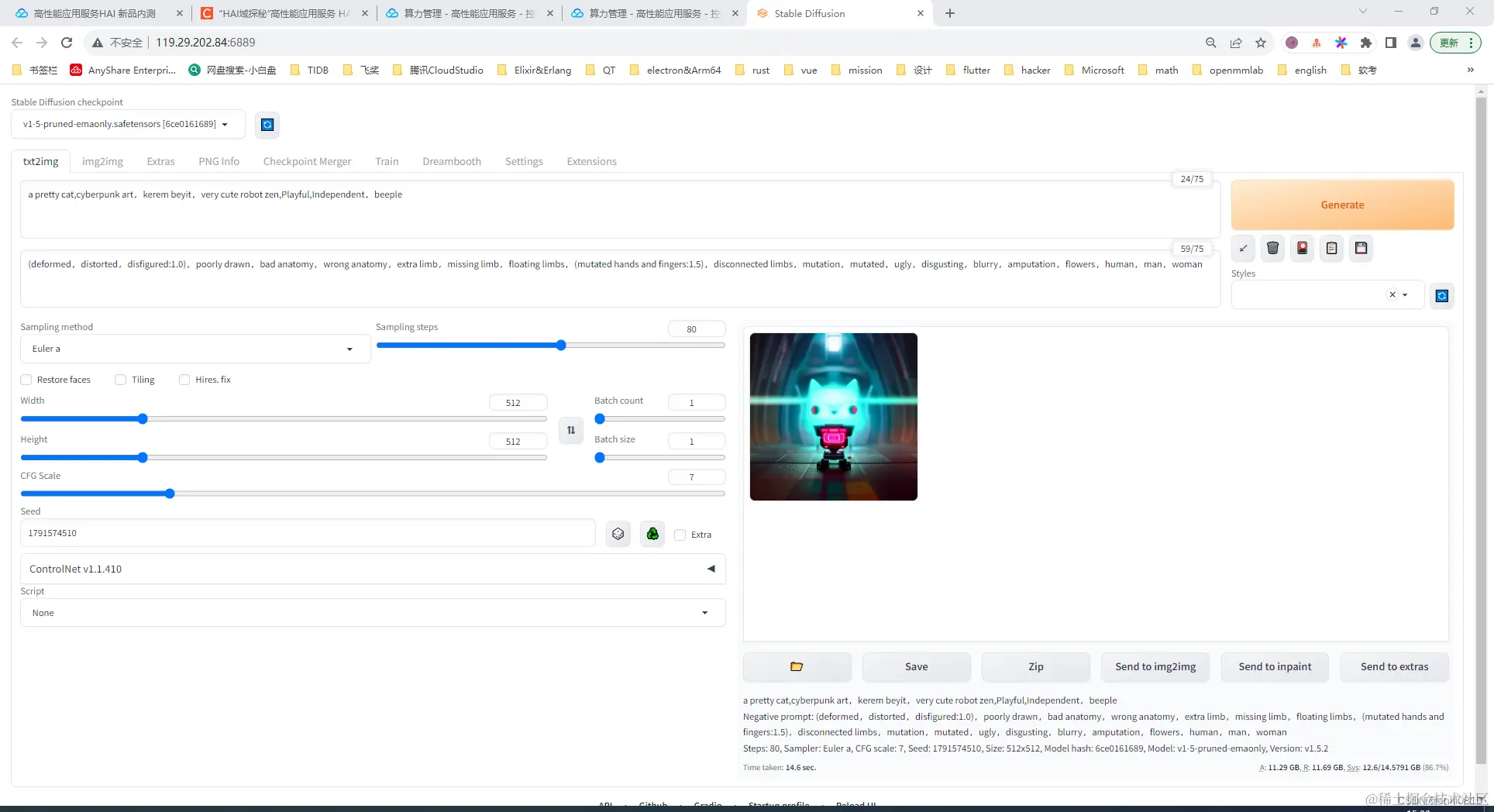Switch to the HAI域探秘 browser tab
1494x812 pixels.
(x=284, y=13)
